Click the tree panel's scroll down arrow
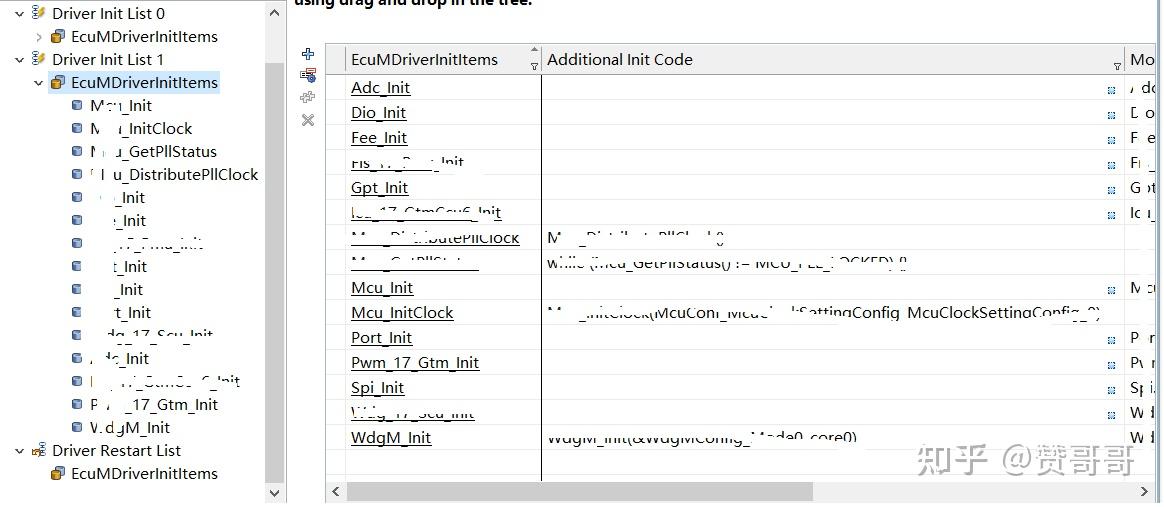 (275, 493)
